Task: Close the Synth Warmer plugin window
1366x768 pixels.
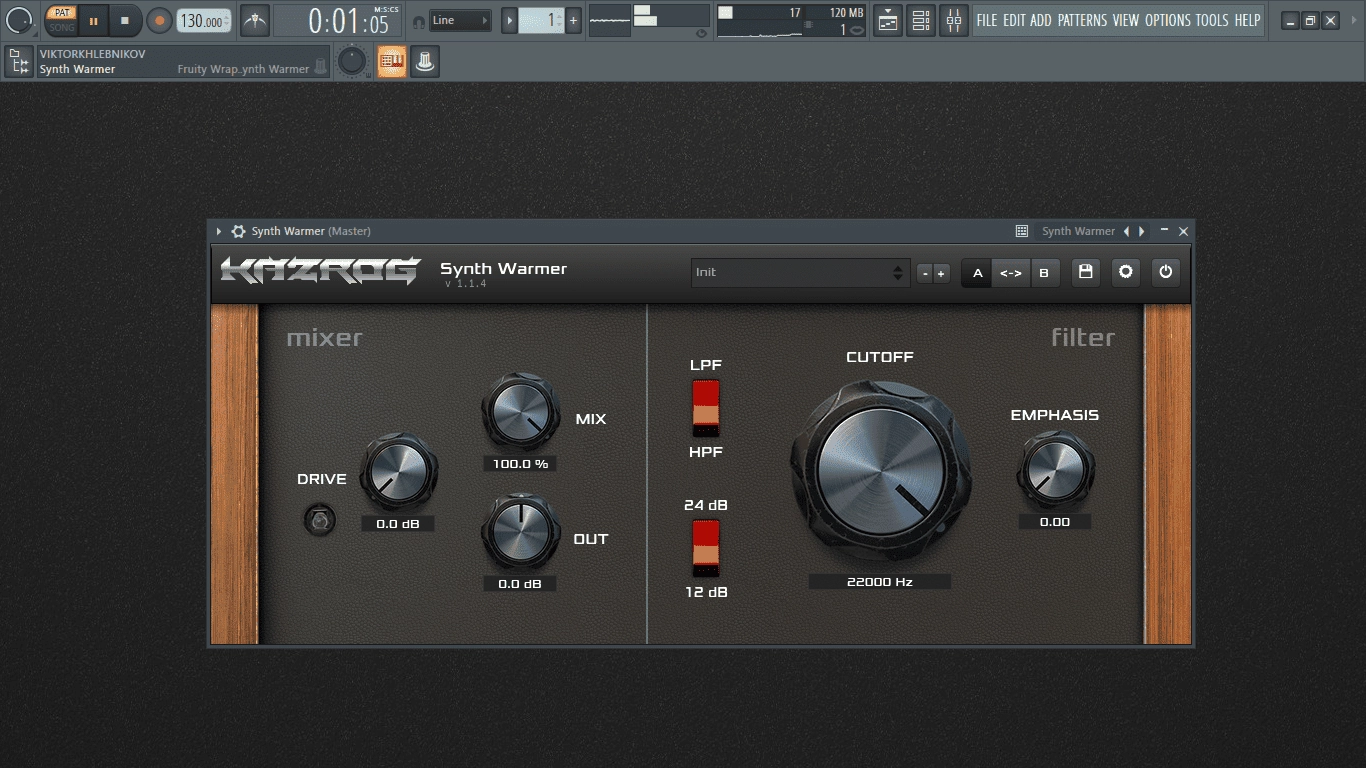Action: coord(1183,231)
